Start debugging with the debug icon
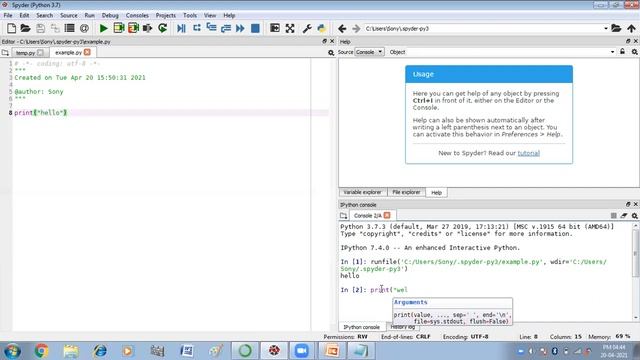Screen dimensions: 640x360 181,28
